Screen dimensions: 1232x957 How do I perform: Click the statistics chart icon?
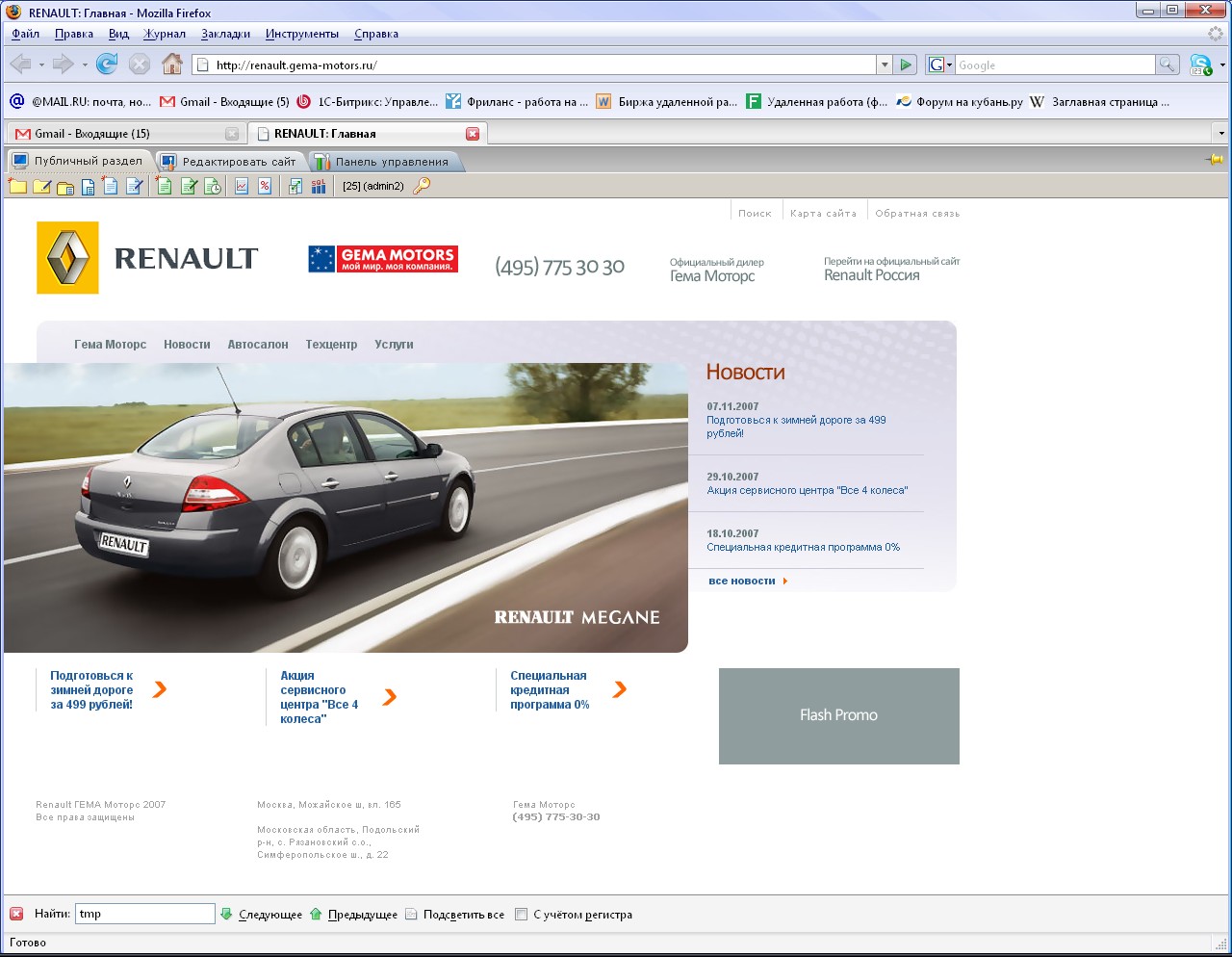coord(242,186)
